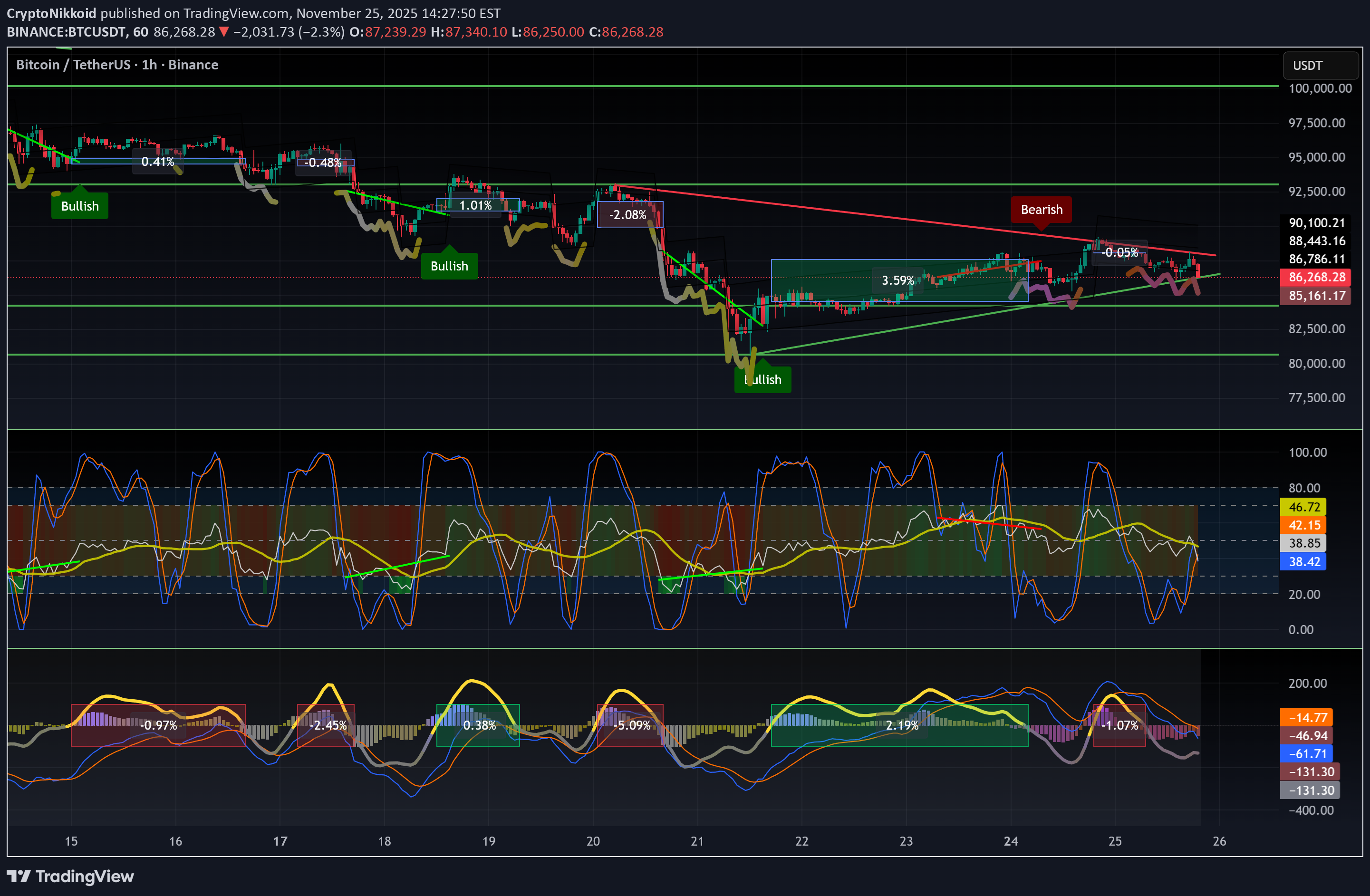Click the -2.08% price range label
The height and width of the screenshot is (896, 1370).
[627, 215]
